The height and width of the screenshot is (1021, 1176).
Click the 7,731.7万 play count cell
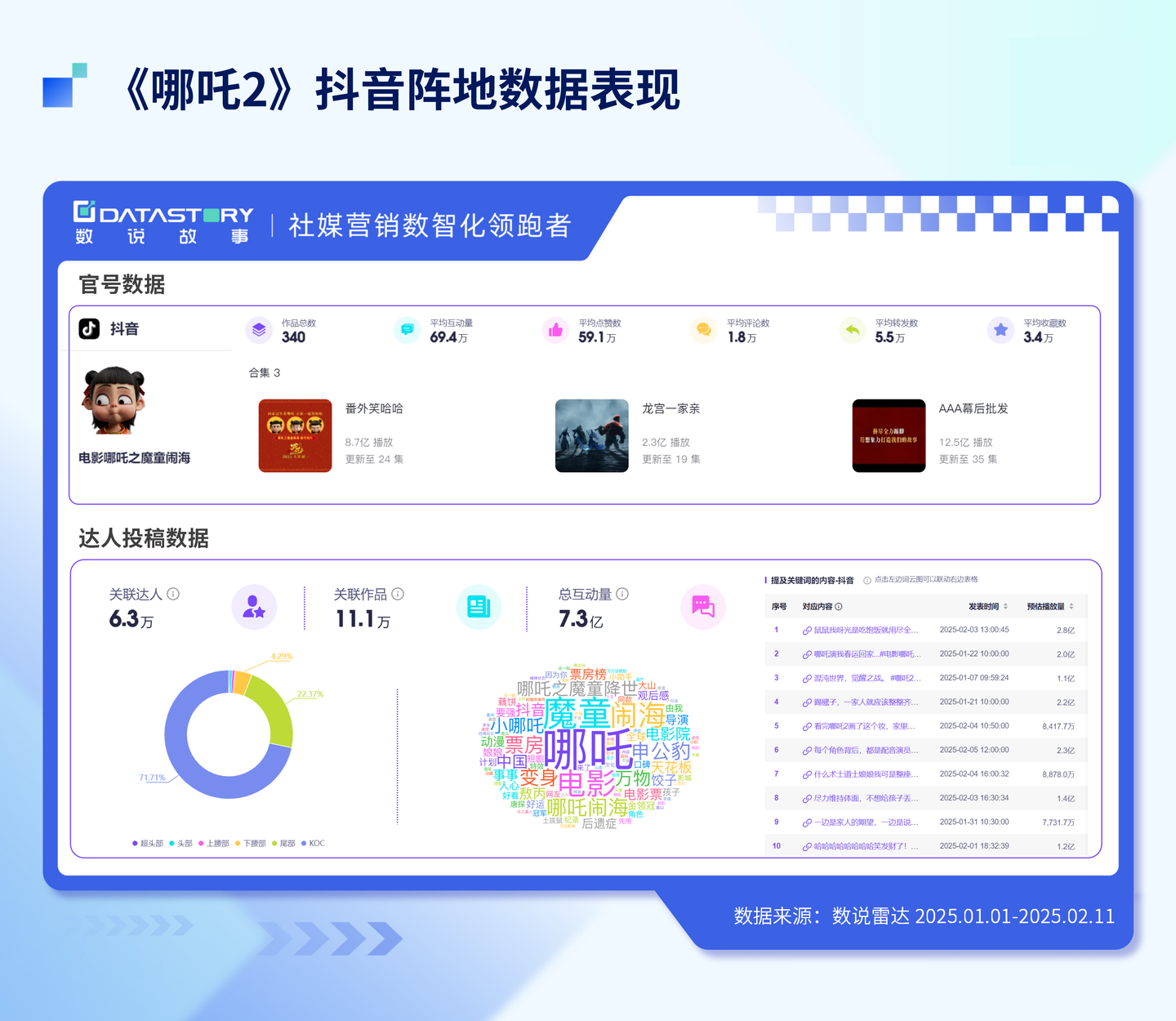[x=1058, y=823]
